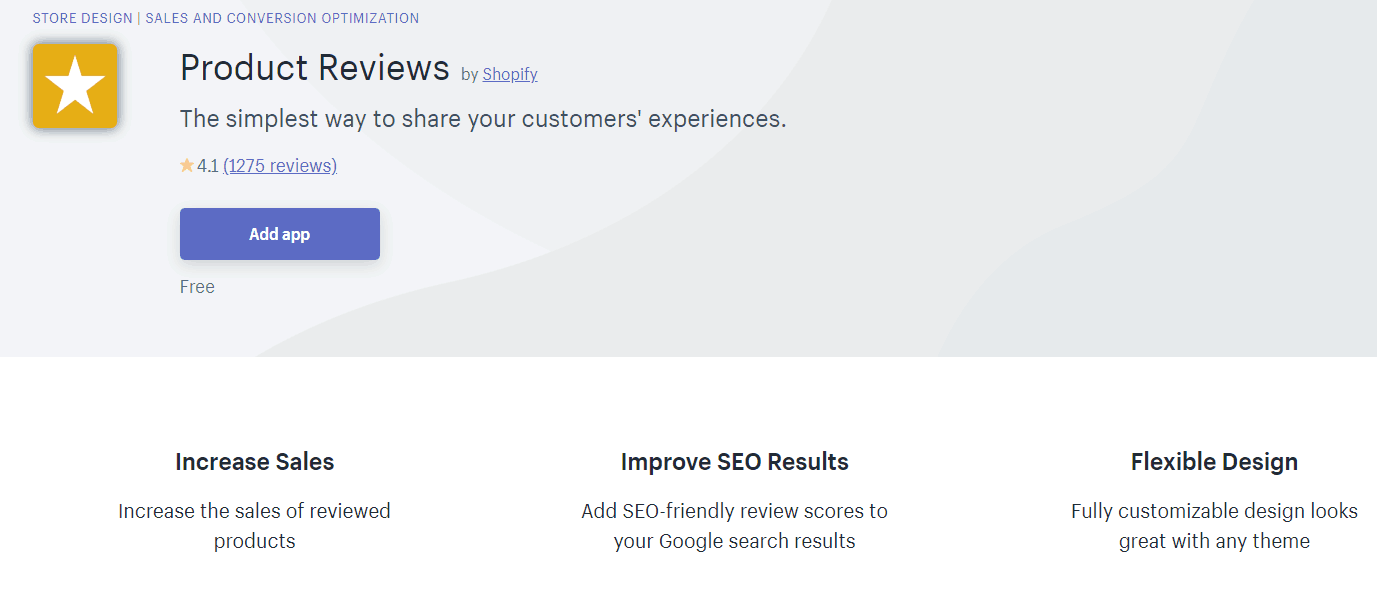Viewport: 1377px width, 595px height.
Task: Click the fully customizable design description
Action: tap(1214, 526)
